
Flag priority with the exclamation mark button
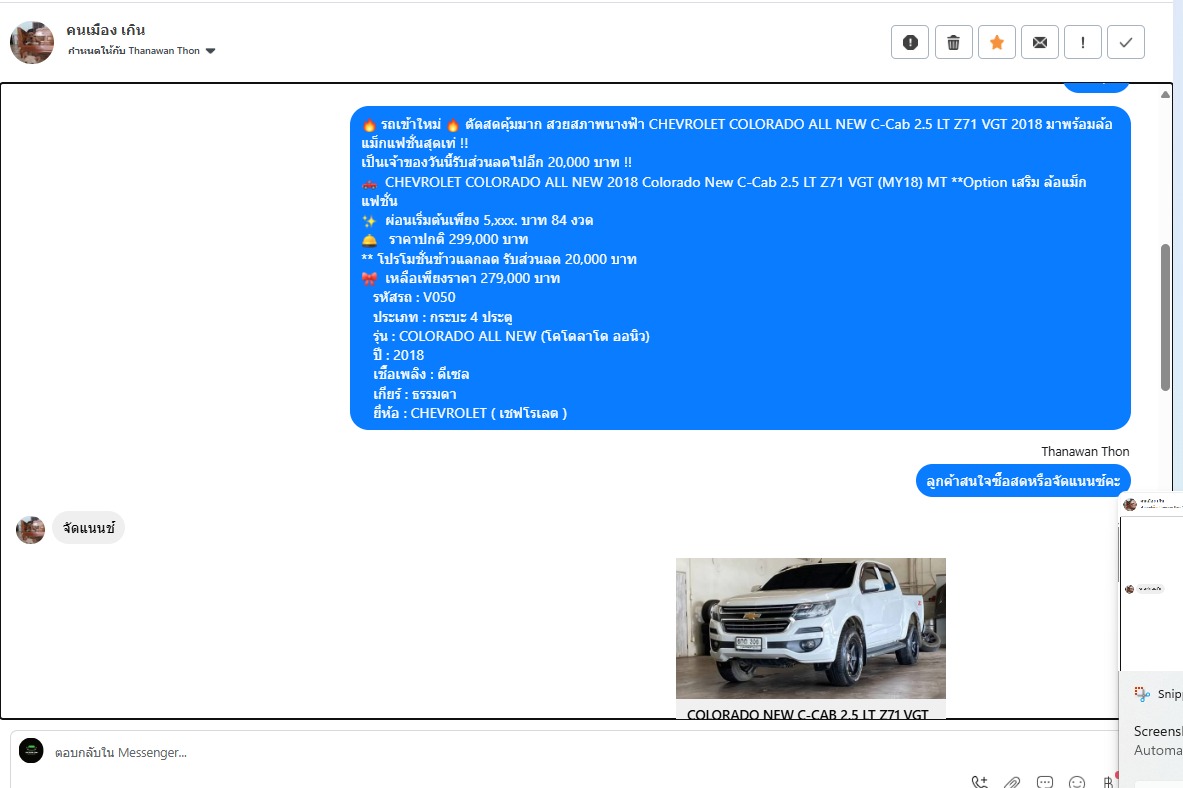[x=1083, y=42]
